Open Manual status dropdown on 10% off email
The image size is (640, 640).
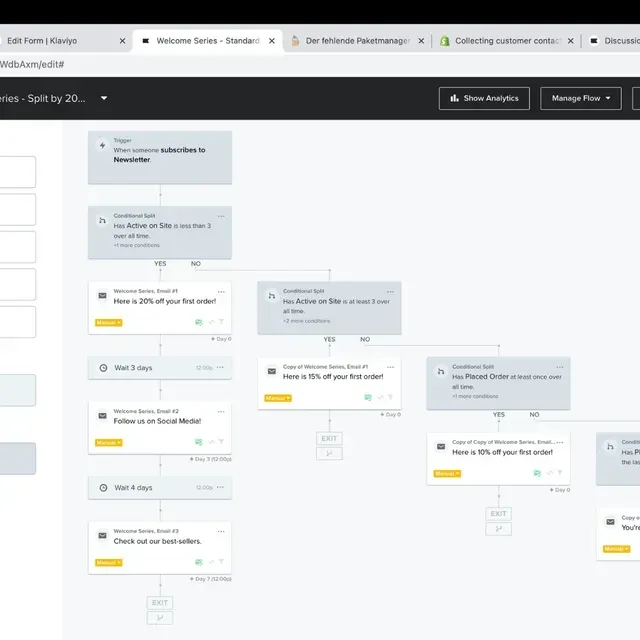pyautogui.click(x=447, y=473)
